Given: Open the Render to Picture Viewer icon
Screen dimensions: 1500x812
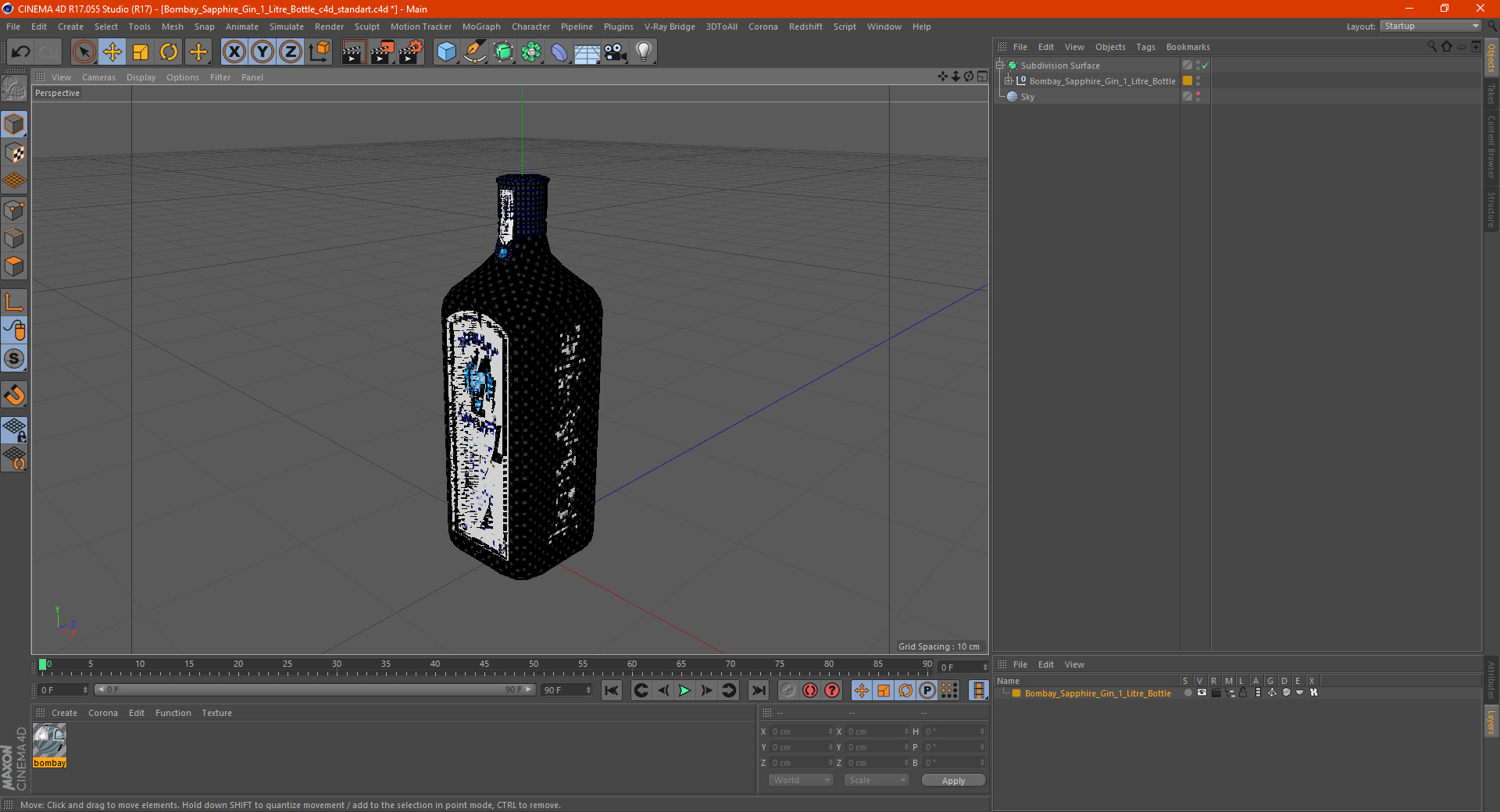Looking at the screenshot, I should 382,52.
